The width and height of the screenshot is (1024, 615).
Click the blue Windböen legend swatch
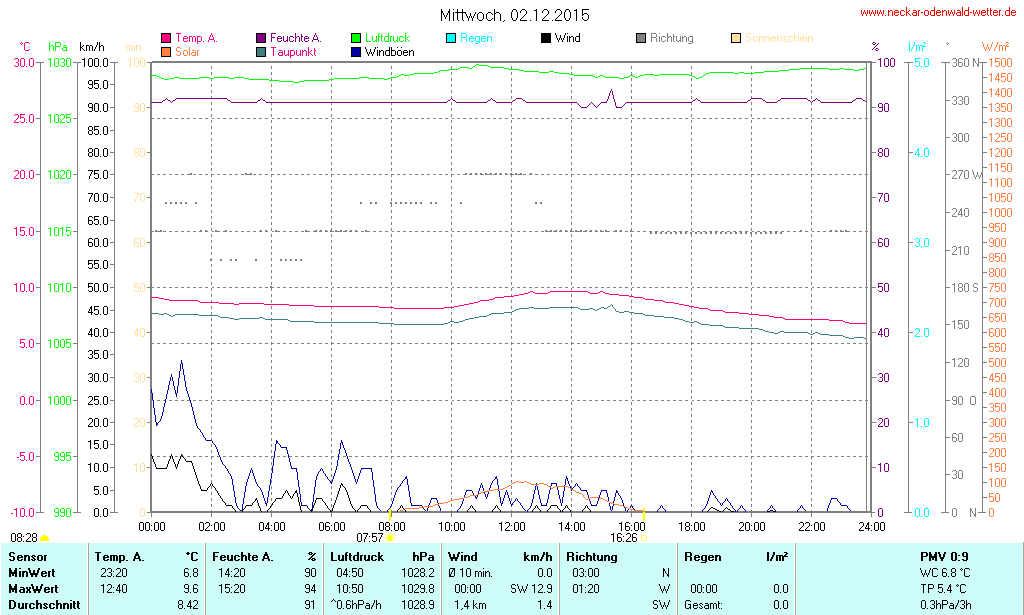click(356, 51)
